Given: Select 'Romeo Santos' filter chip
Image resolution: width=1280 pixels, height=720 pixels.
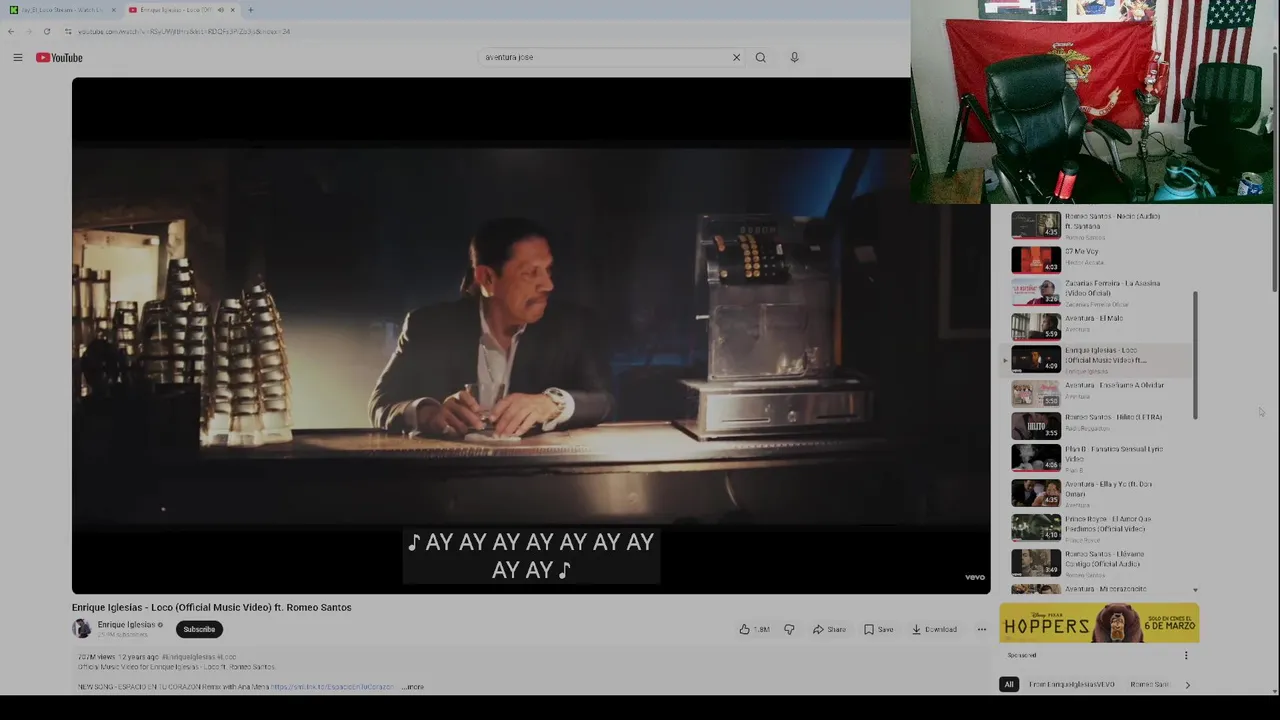Looking at the screenshot, I should [1149, 685].
